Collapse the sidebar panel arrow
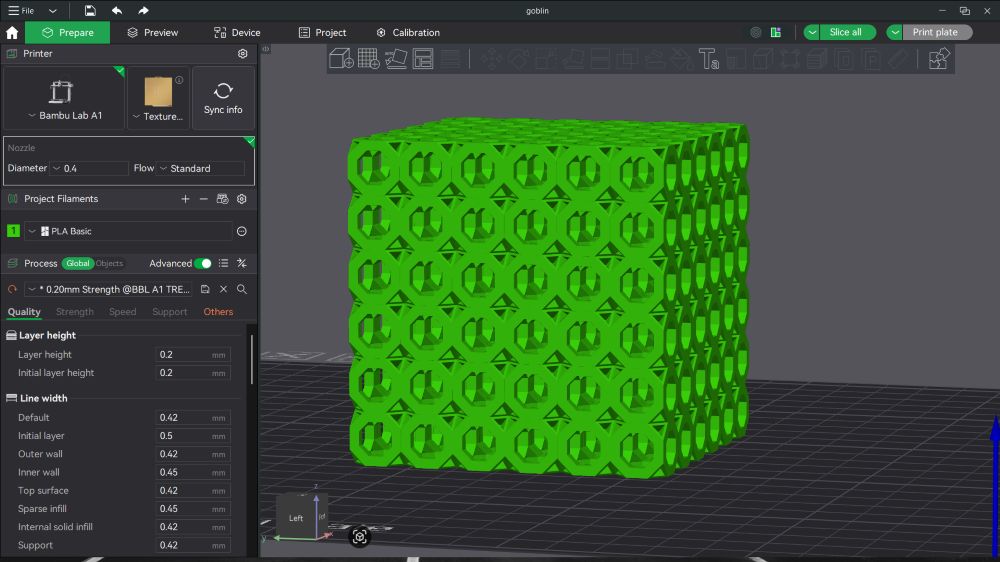Screen dimensions: 1000x562 coord(266,49)
